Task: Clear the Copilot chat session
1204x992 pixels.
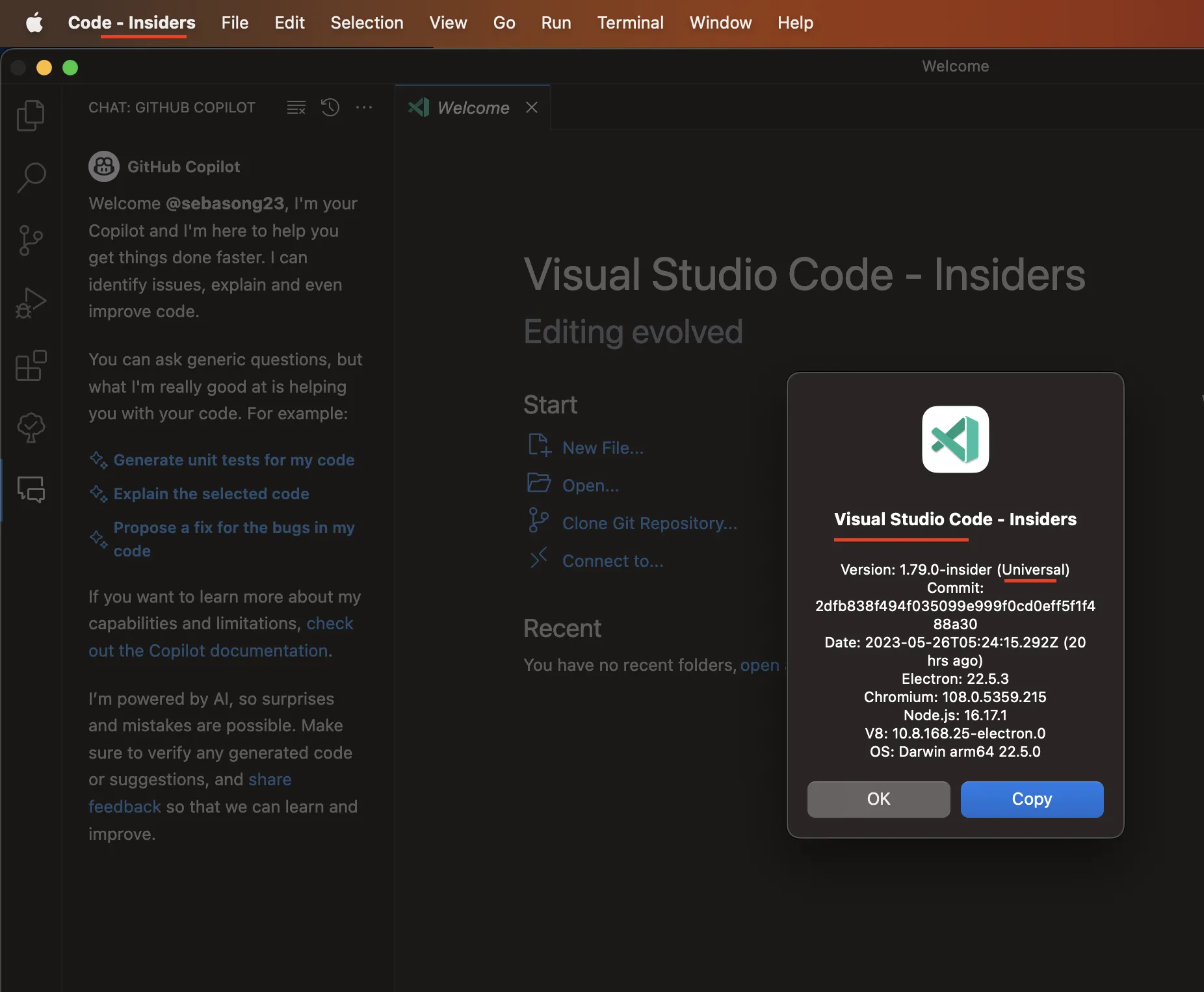Action: click(296, 107)
